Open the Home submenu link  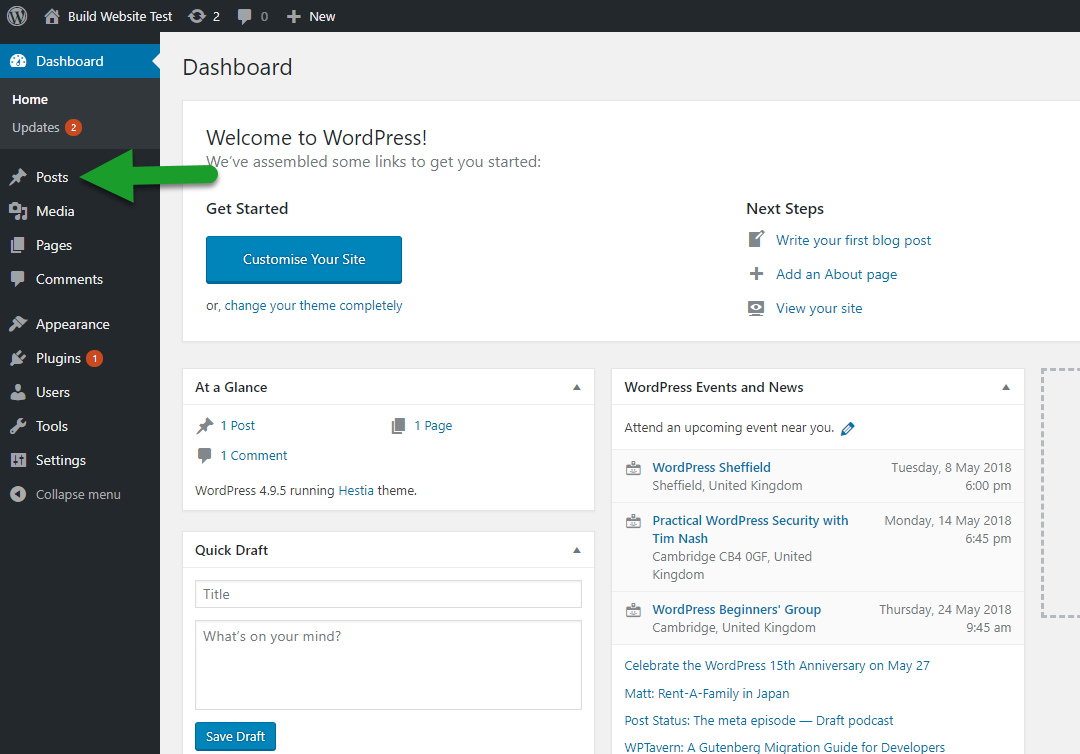pyautogui.click(x=30, y=99)
